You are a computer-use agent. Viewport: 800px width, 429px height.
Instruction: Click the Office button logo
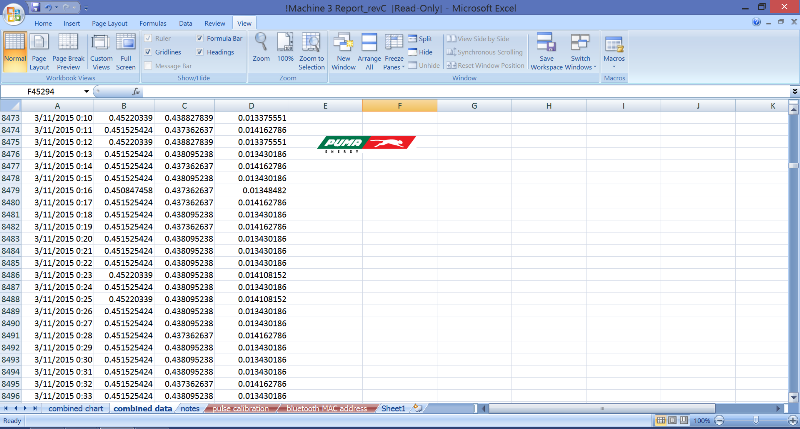(14, 14)
